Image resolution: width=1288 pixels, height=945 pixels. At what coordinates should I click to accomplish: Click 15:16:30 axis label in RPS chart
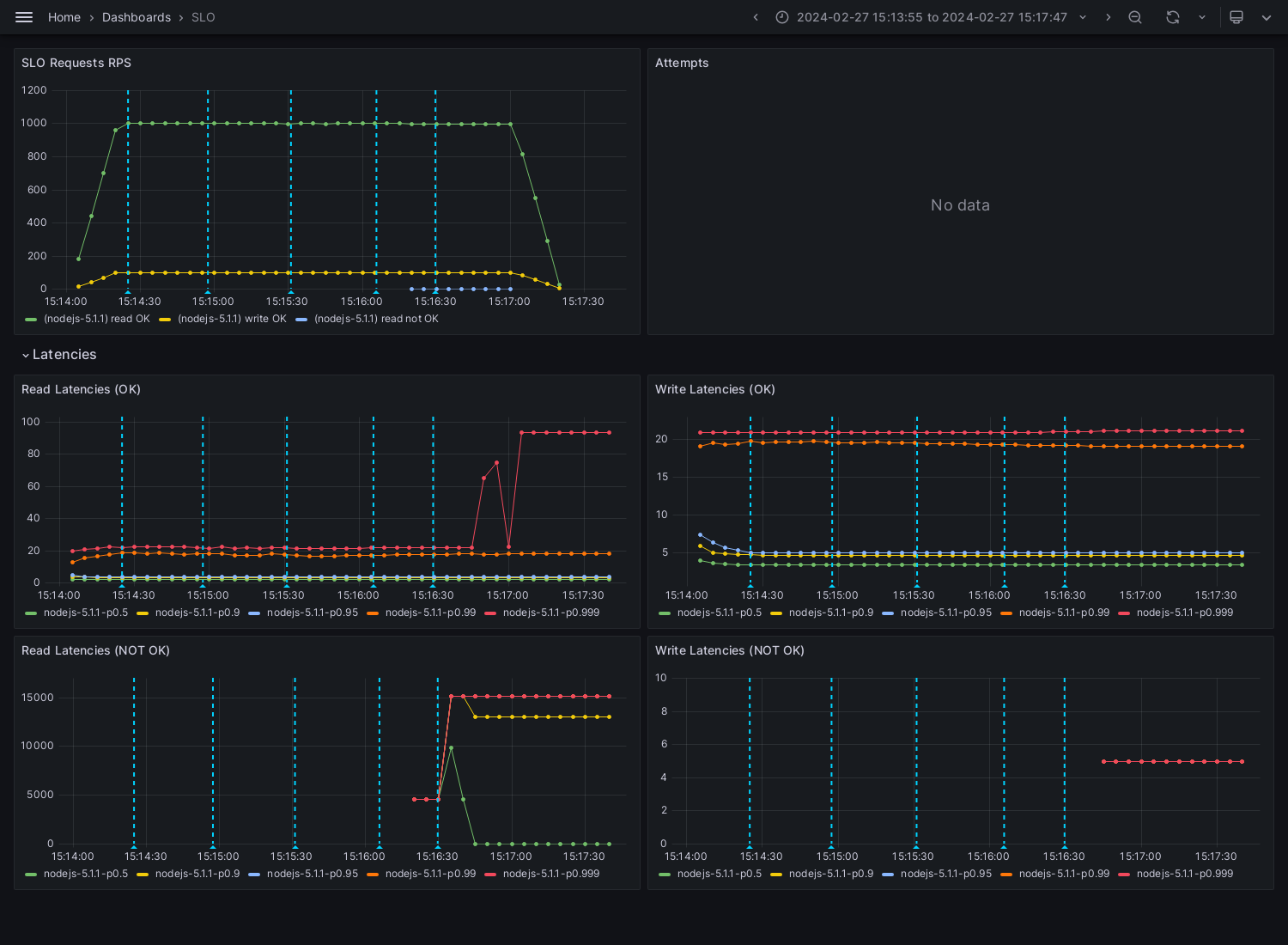tap(435, 302)
